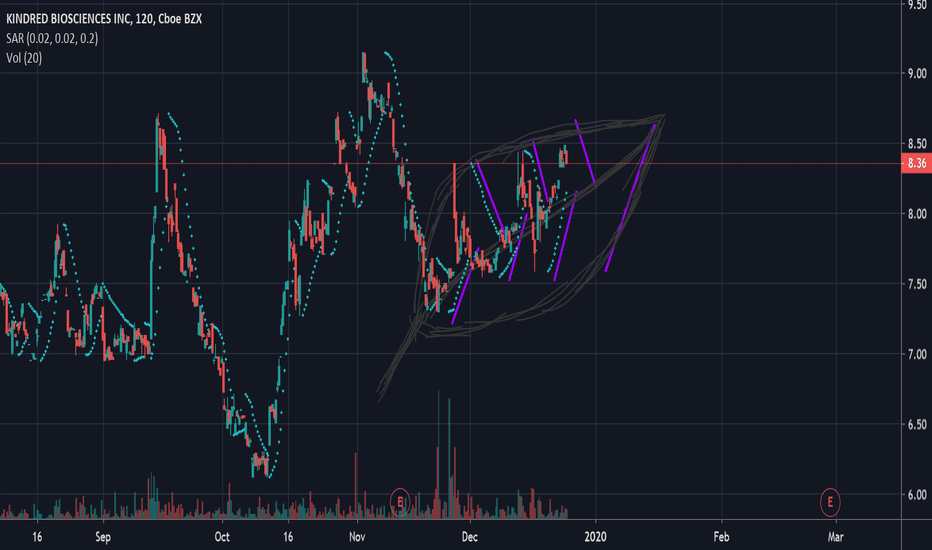
Task: Click the earnings E marker near November
Action: coord(400,502)
